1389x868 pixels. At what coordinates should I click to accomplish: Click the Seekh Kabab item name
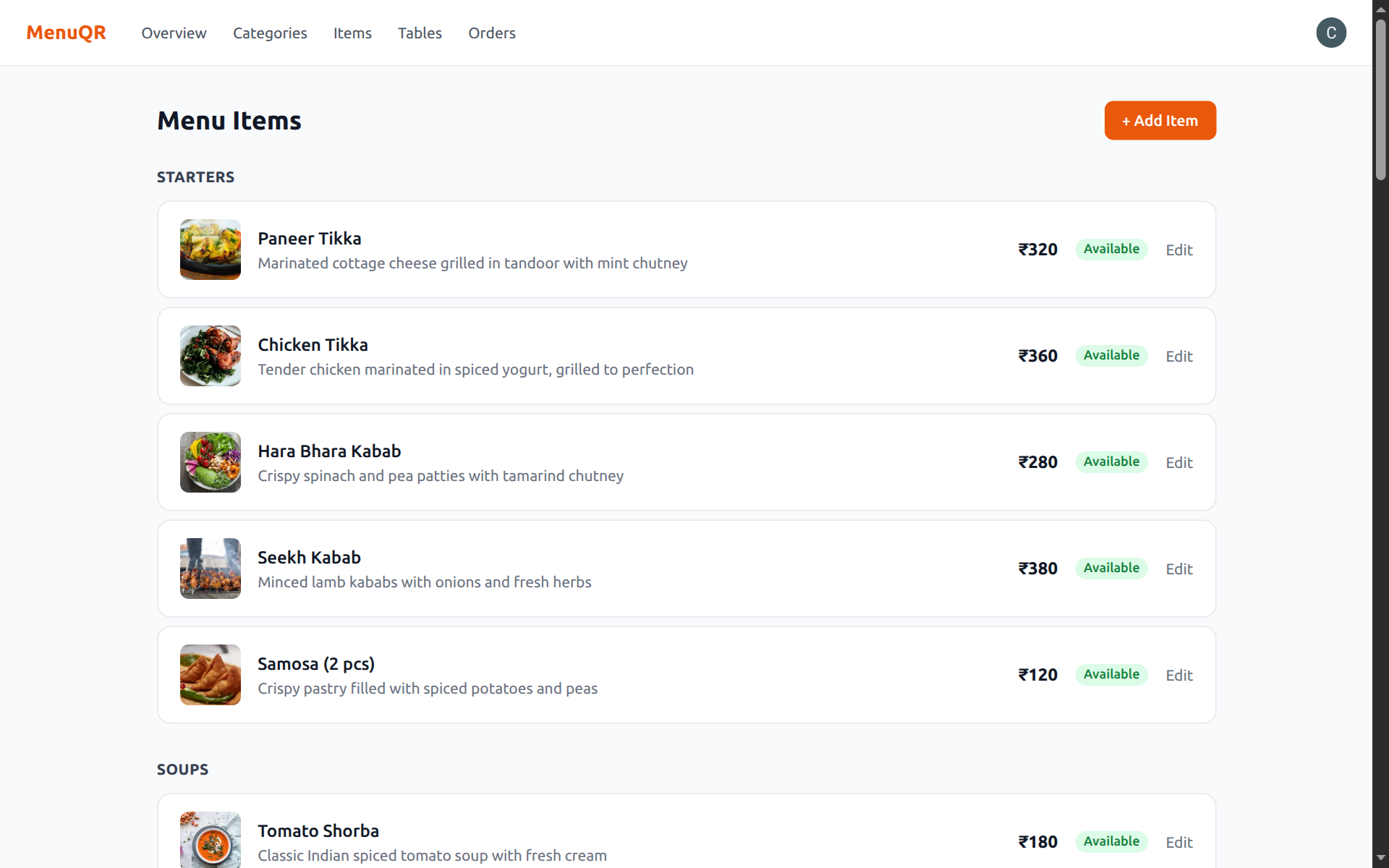click(x=309, y=557)
